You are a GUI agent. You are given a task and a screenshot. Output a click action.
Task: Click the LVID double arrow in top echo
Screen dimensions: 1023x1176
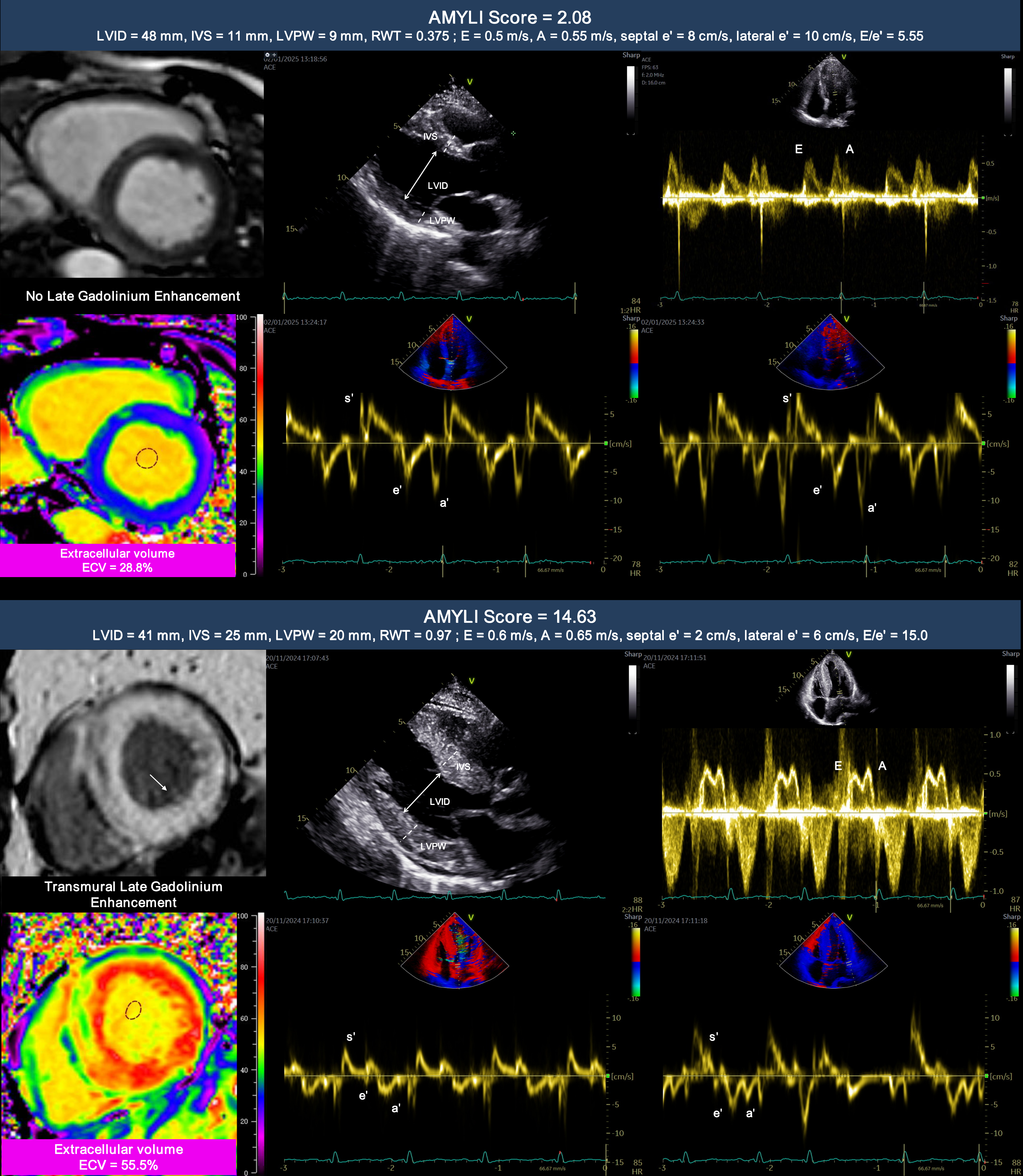click(x=420, y=176)
